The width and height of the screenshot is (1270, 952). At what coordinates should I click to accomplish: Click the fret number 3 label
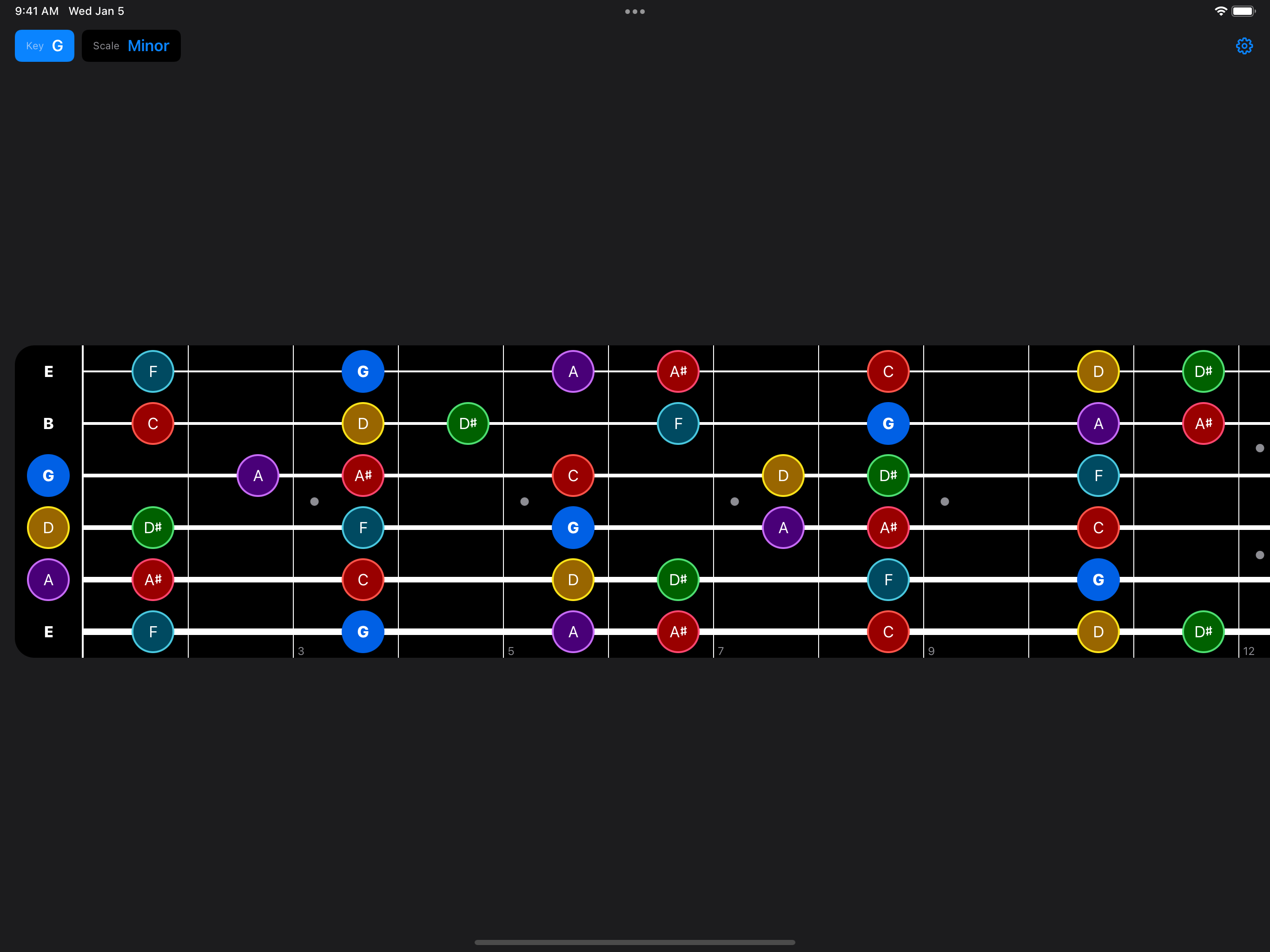[x=301, y=651]
